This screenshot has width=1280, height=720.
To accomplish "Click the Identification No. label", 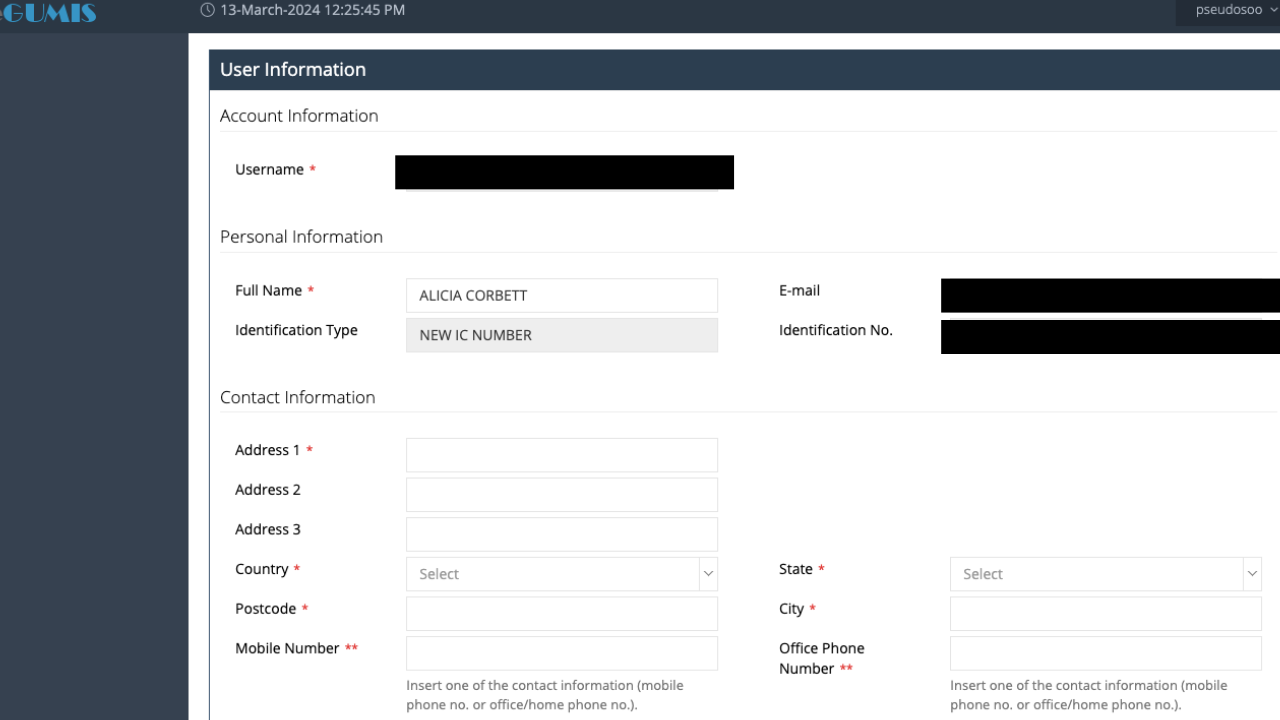I will pyautogui.click(x=835, y=330).
